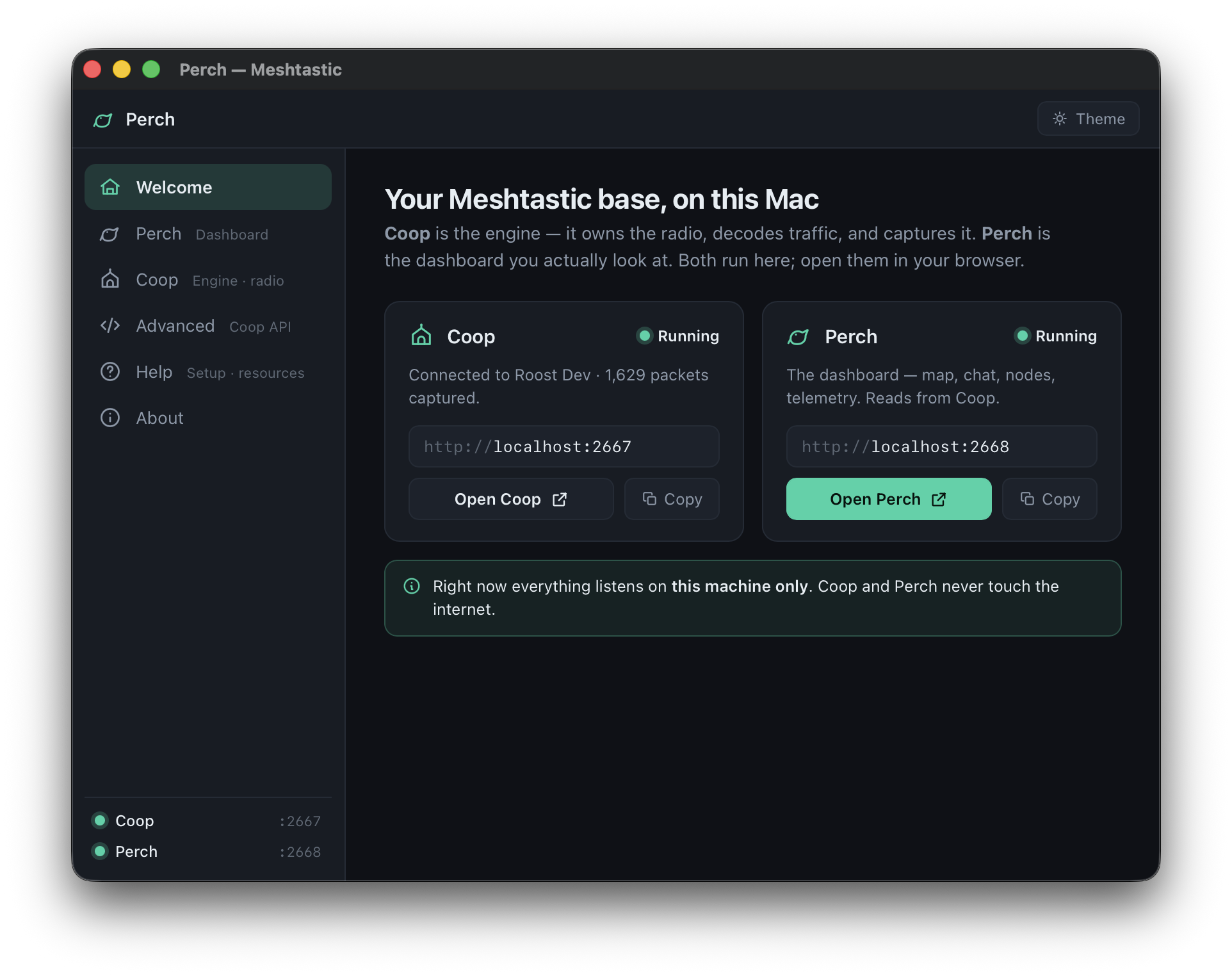Click the http://localhost:2668 URL field
Image resolution: width=1232 pixels, height=976 pixels.
click(x=942, y=446)
